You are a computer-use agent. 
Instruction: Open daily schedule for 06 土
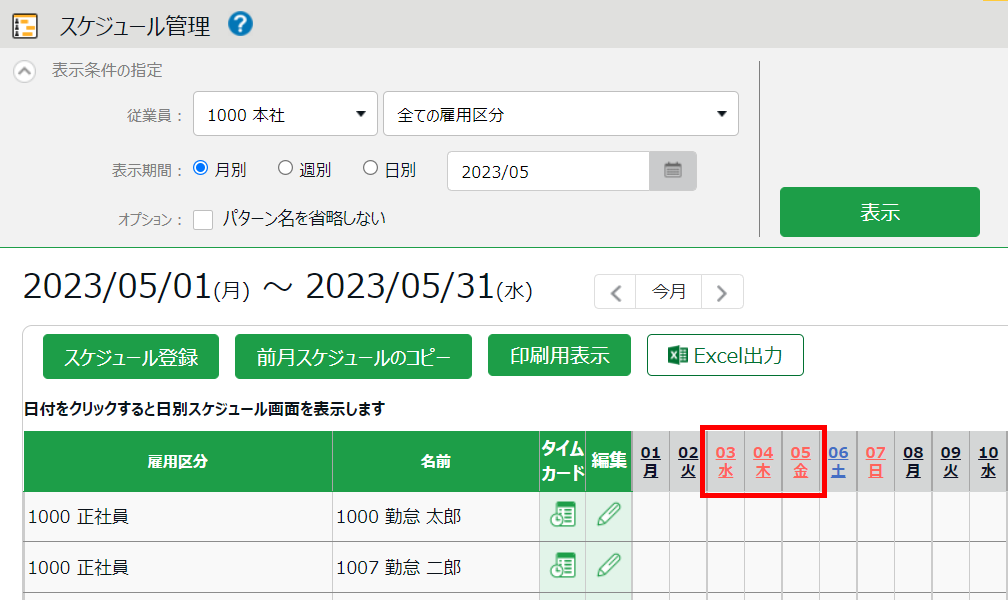tap(838, 461)
